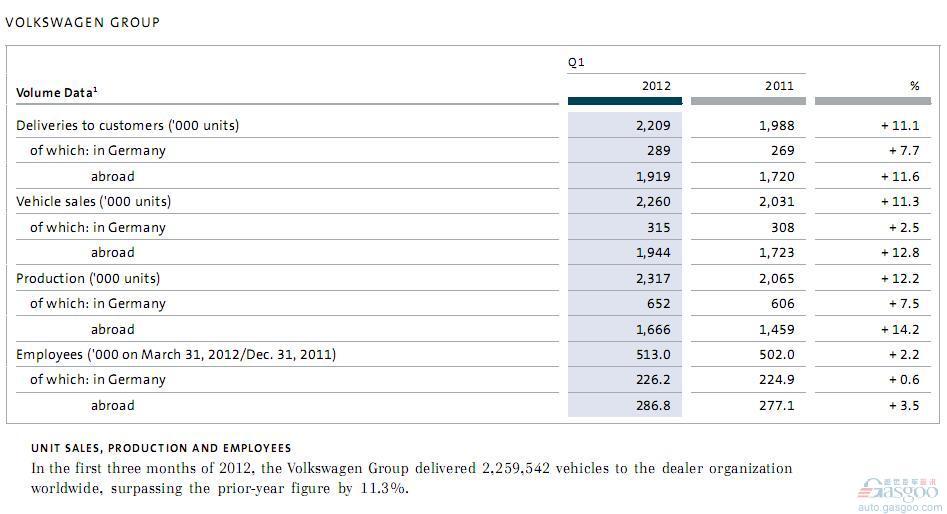The width and height of the screenshot is (947, 514).
Task: Select the 2,031 vehicle sales 2011 value
Action: click(x=778, y=201)
